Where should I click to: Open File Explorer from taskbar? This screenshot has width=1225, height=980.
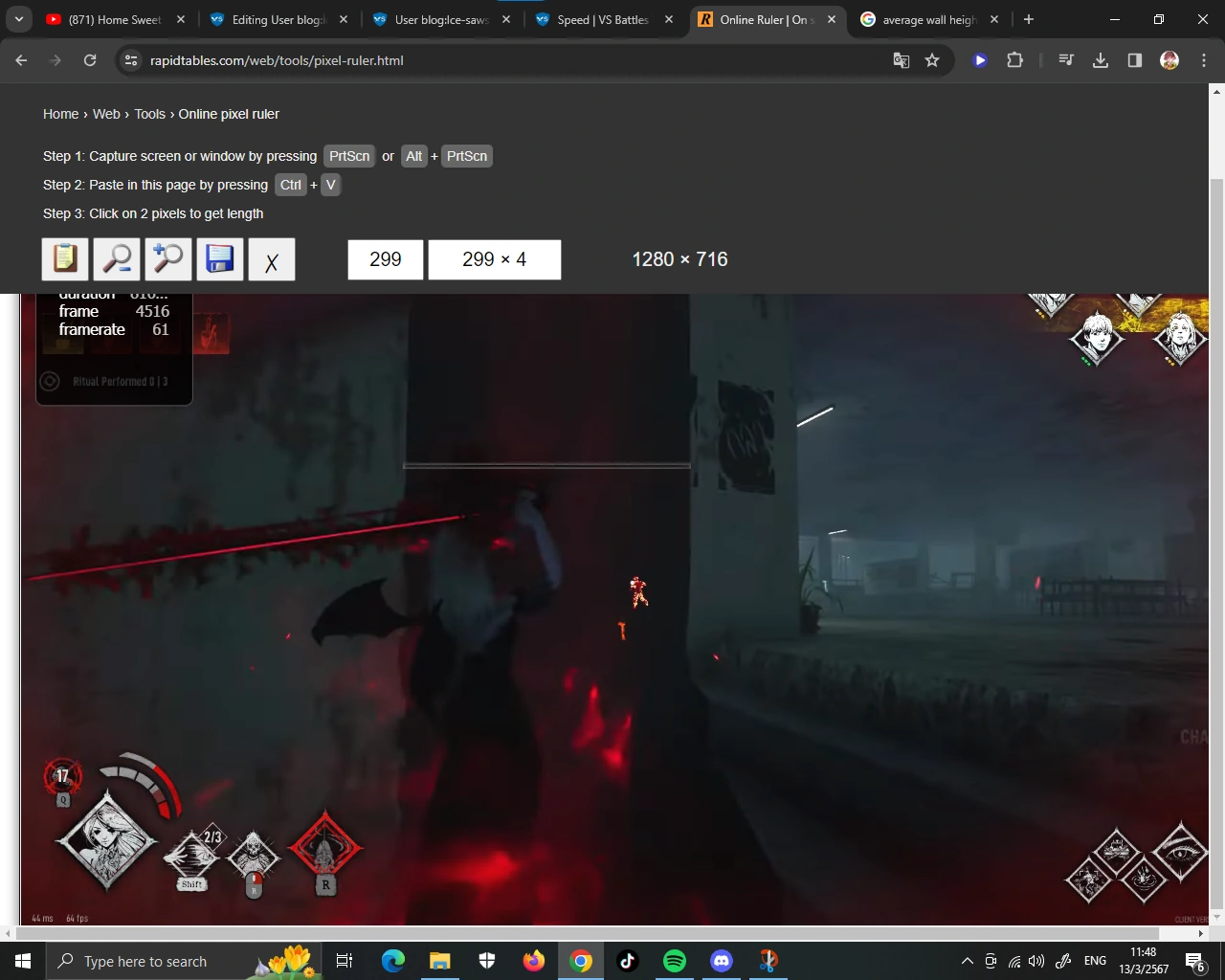(440, 961)
